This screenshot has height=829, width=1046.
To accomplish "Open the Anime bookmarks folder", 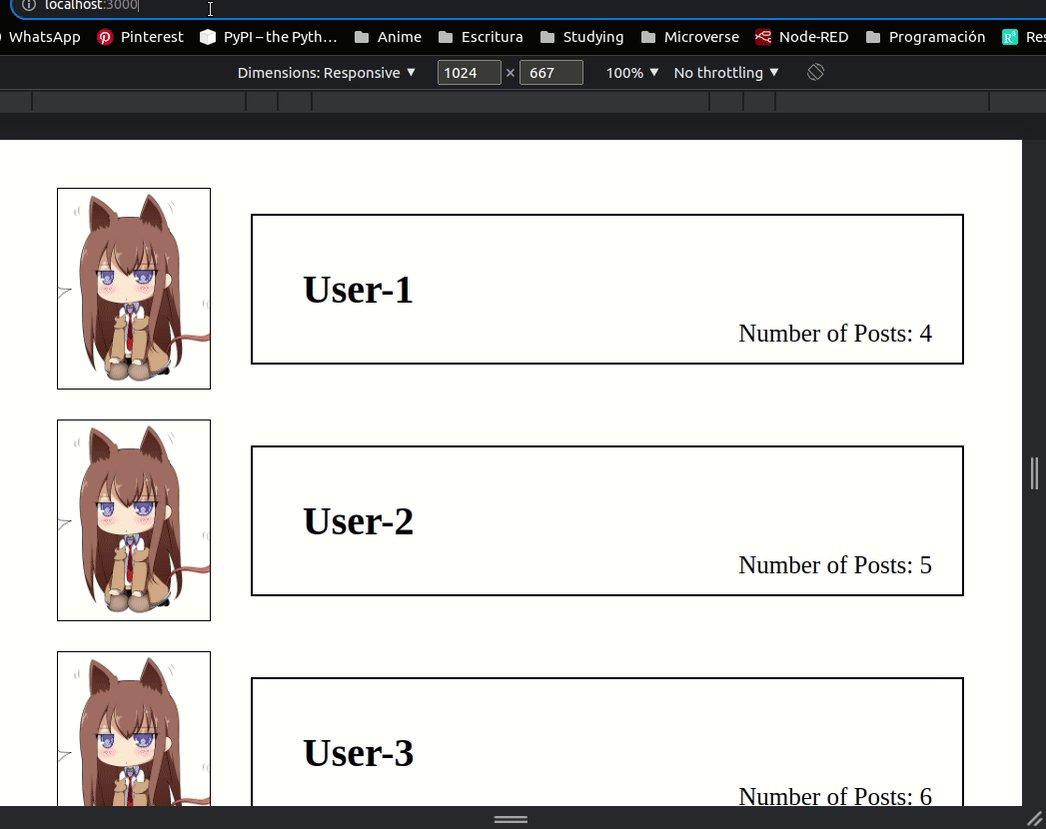I will click(x=388, y=37).
